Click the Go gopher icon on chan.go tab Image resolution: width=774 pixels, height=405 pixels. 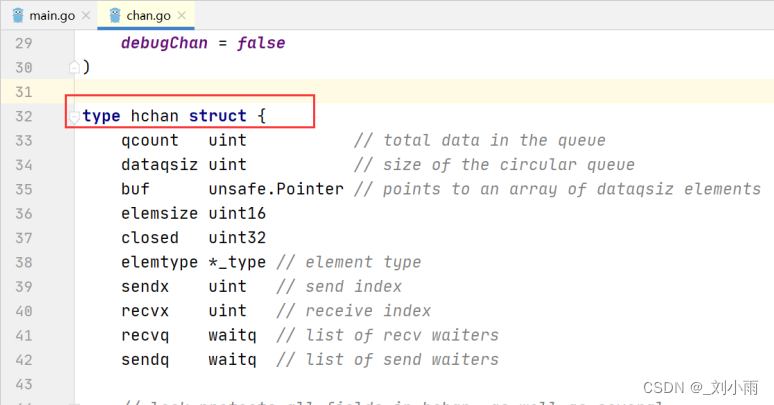(x=111, y=15)
